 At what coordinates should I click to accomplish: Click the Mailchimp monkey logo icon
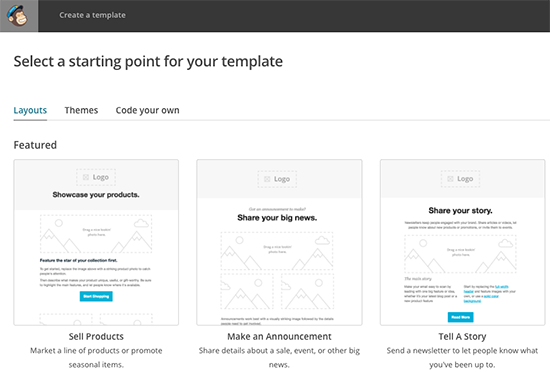click(18, 16)
